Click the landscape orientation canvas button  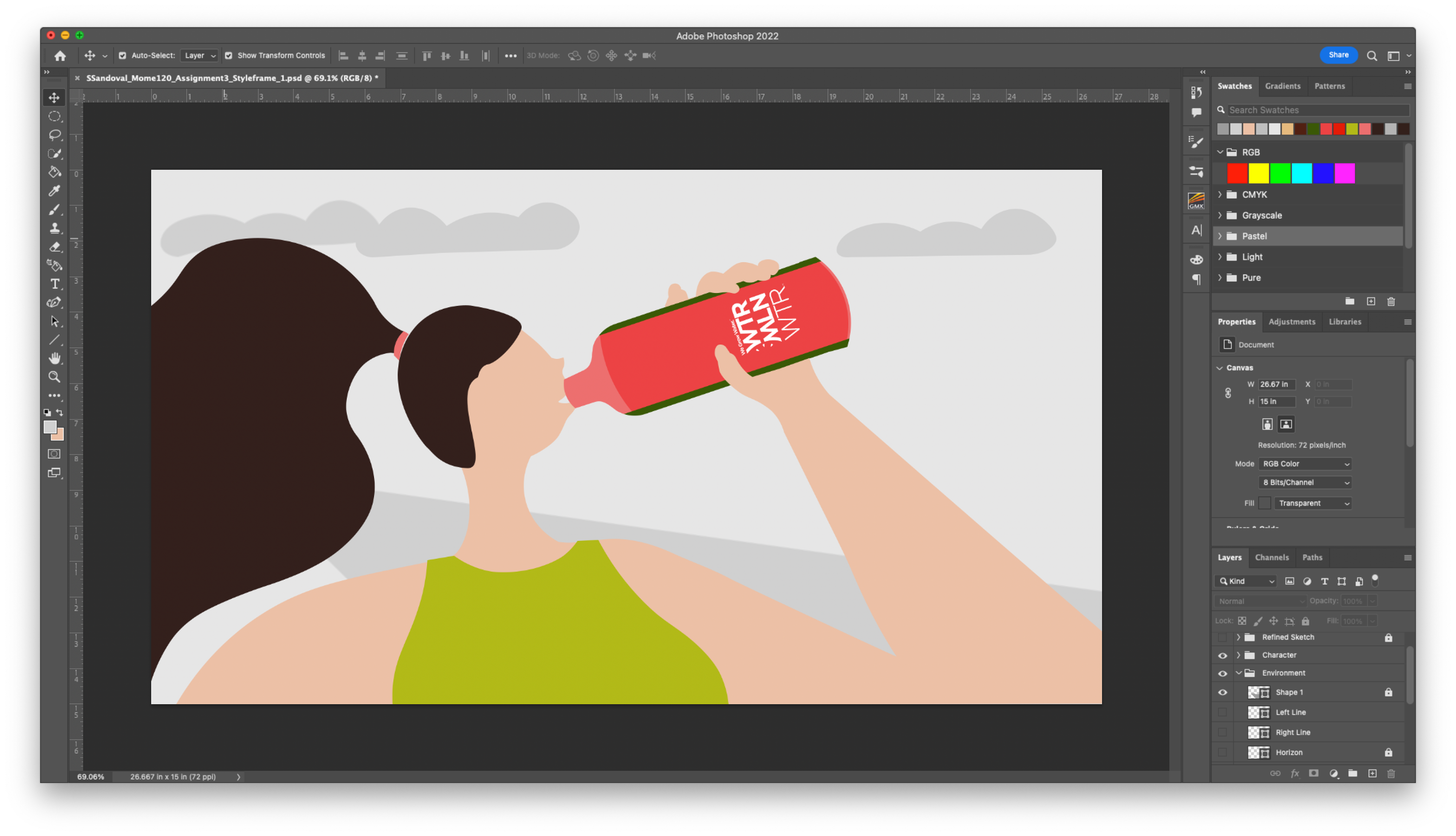[1285, 424]
